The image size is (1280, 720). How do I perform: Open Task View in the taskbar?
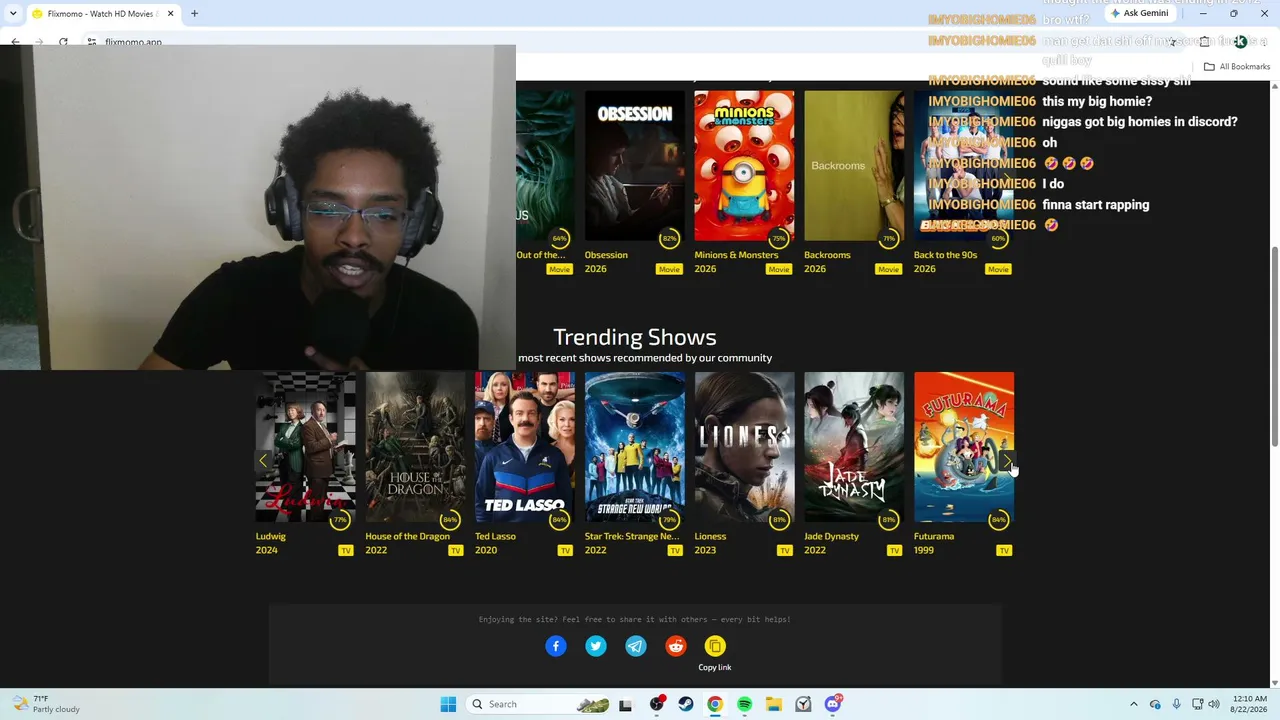626,704
